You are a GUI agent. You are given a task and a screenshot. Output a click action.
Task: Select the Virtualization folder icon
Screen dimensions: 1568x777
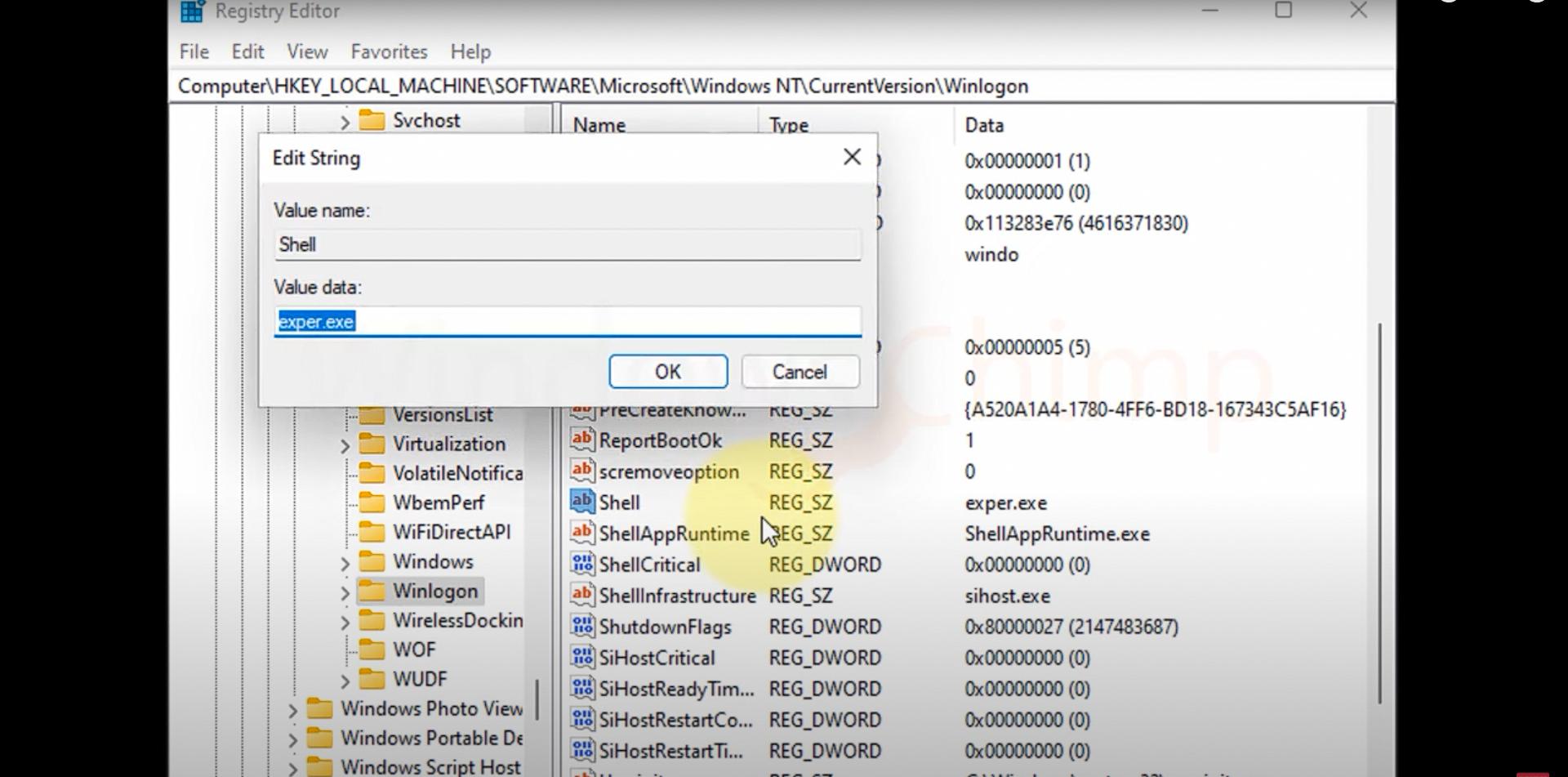[372, 444]
